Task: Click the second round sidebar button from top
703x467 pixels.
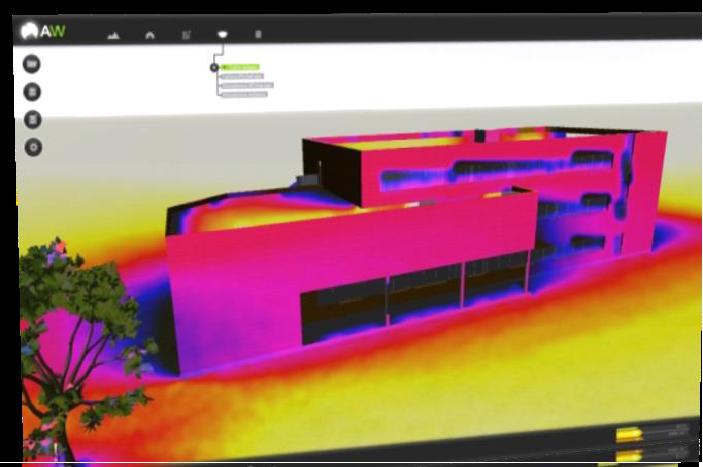Action: point(32,92)
